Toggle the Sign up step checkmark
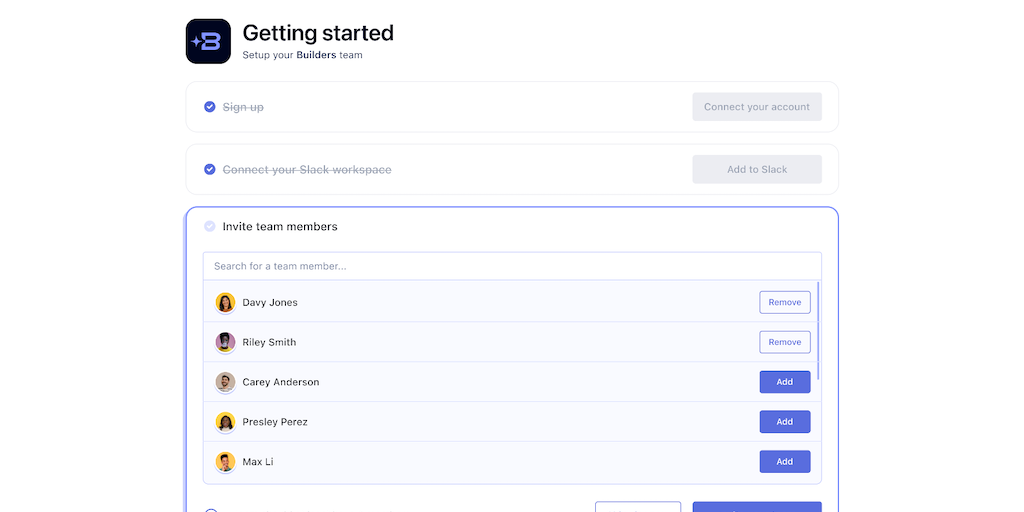This screenshot has height=512, width=1024. [x=210, y=107]
